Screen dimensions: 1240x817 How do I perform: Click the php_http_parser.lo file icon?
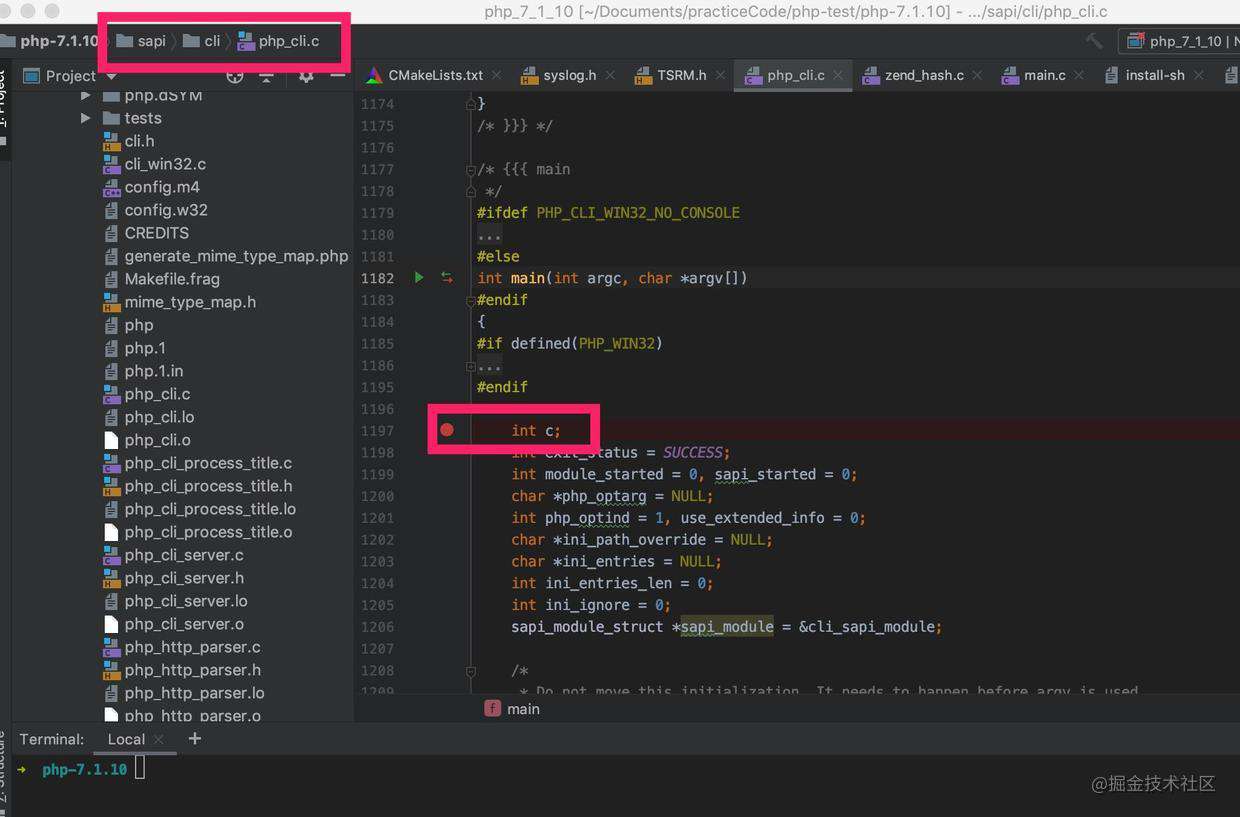pyautogui.click(x=111, y=693)
